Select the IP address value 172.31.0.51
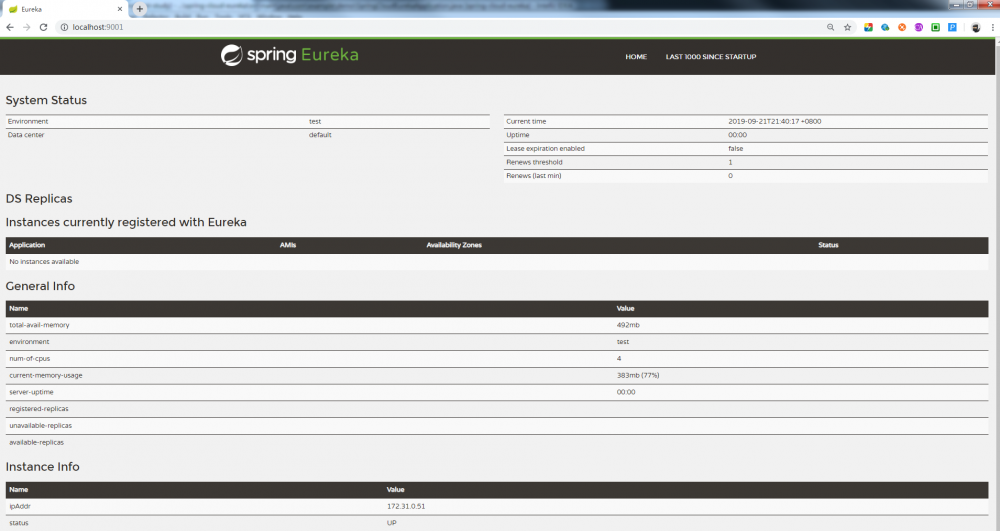 pos(406,506)
